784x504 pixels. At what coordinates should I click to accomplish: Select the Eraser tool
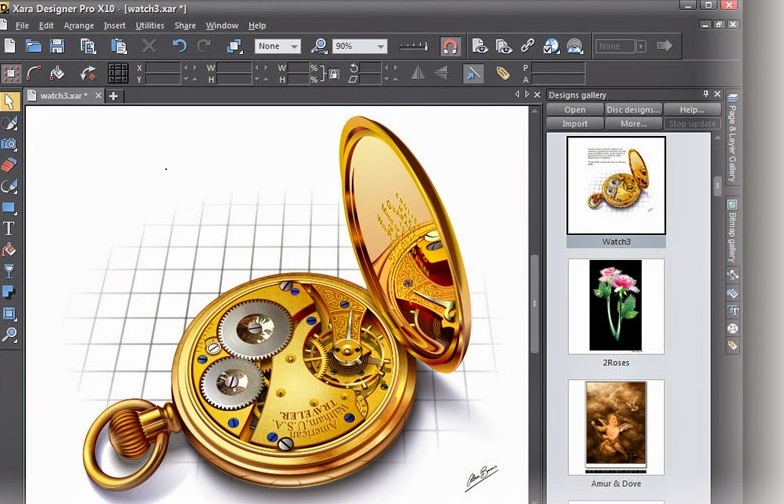pyautogui.click(x=9, y=166)
